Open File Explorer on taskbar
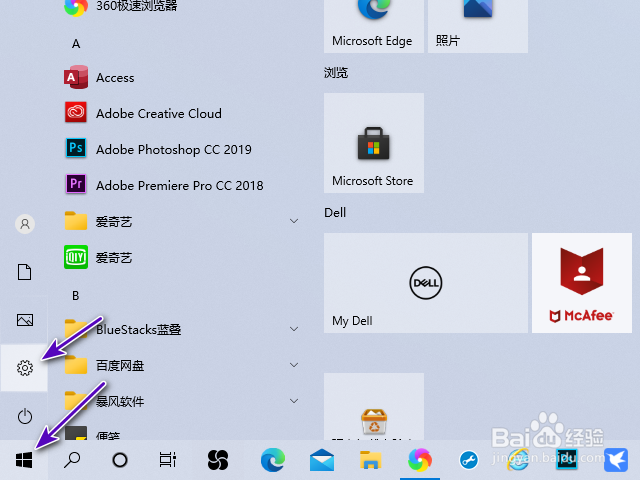Image resolution: width=640 pixels, height=480 pixels. [x=370, y=460]
